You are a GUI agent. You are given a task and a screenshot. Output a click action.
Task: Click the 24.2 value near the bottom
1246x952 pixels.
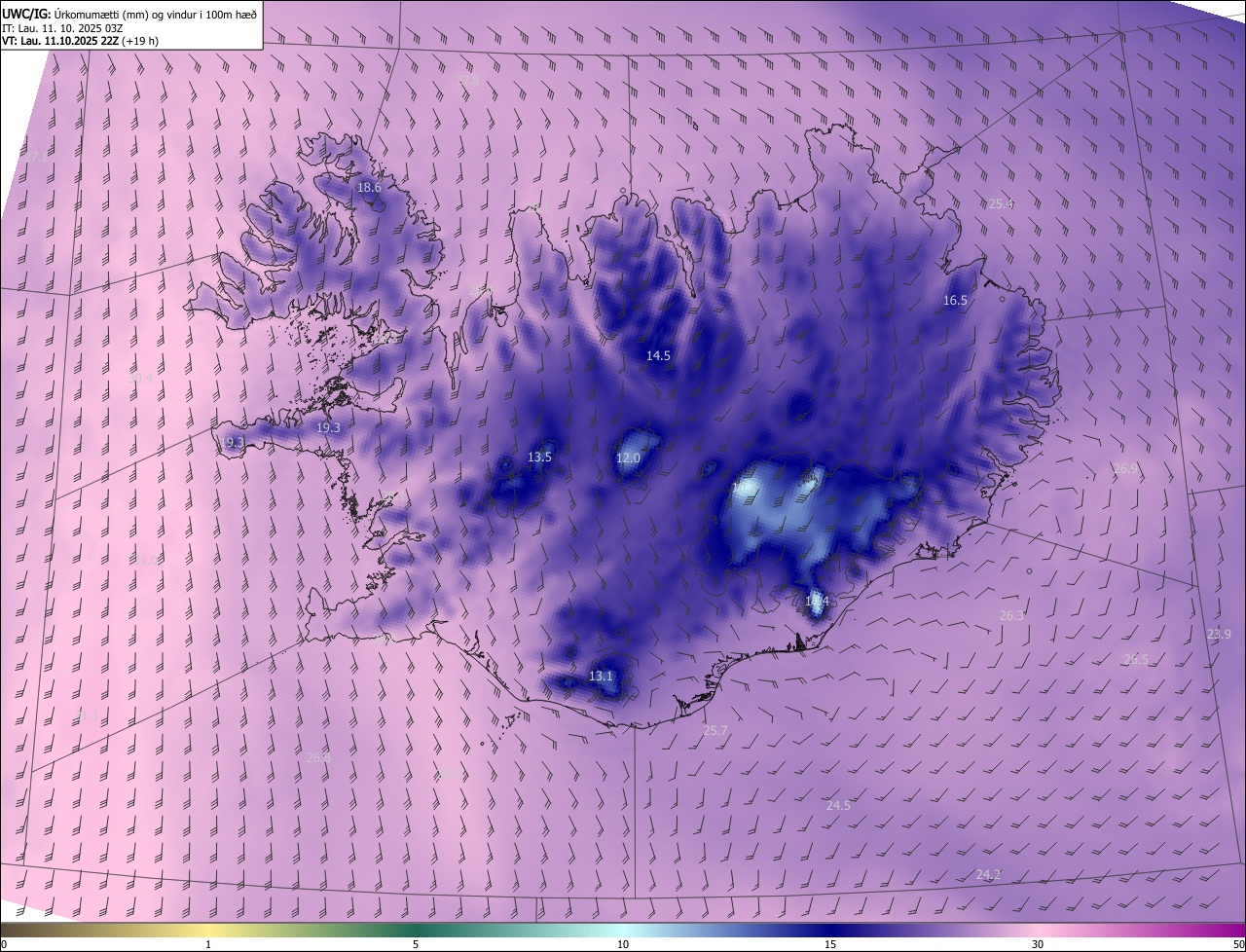[x=988, y=875]
